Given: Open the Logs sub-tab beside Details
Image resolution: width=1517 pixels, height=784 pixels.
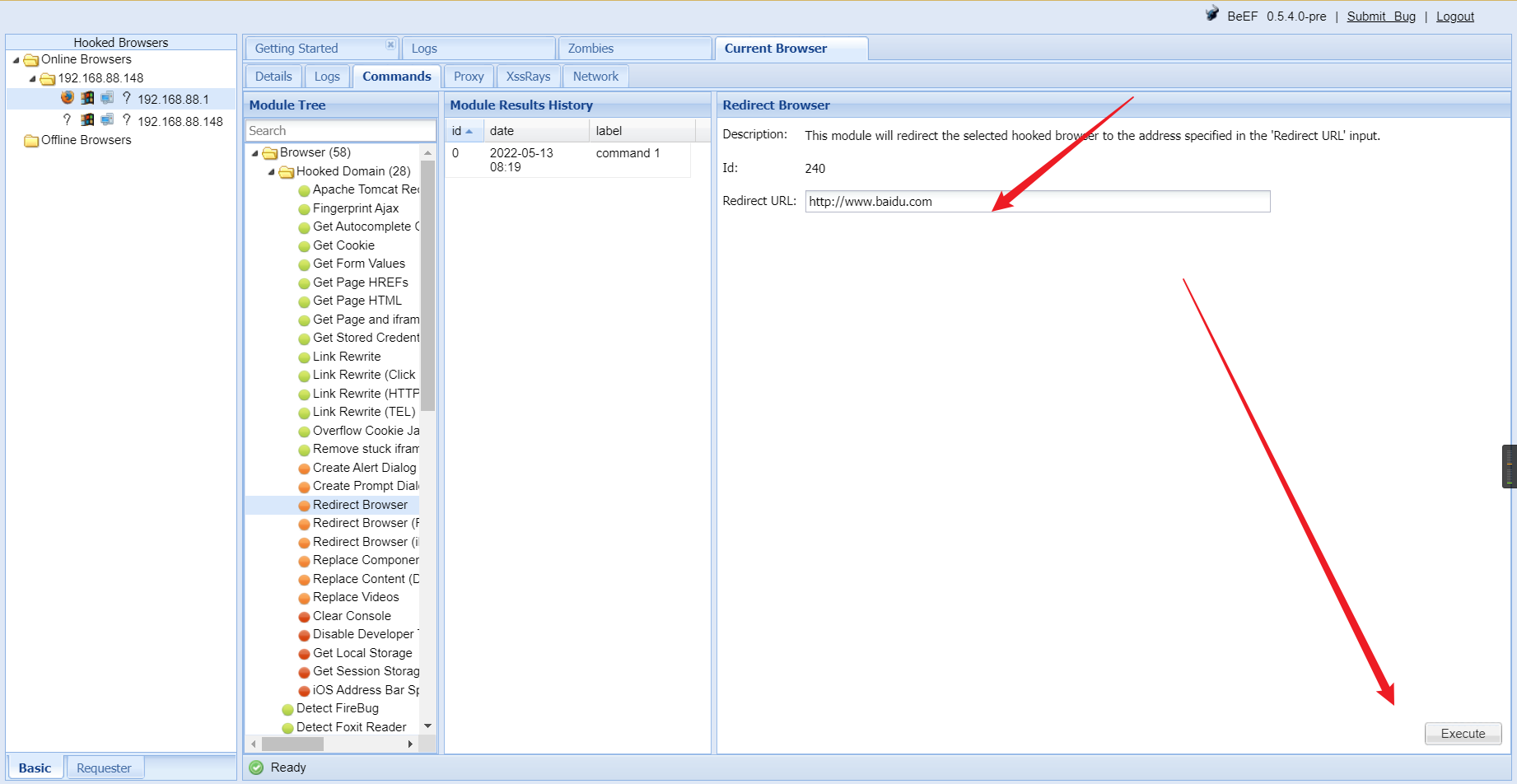Looking at the screenshot, I should [327, 77].
